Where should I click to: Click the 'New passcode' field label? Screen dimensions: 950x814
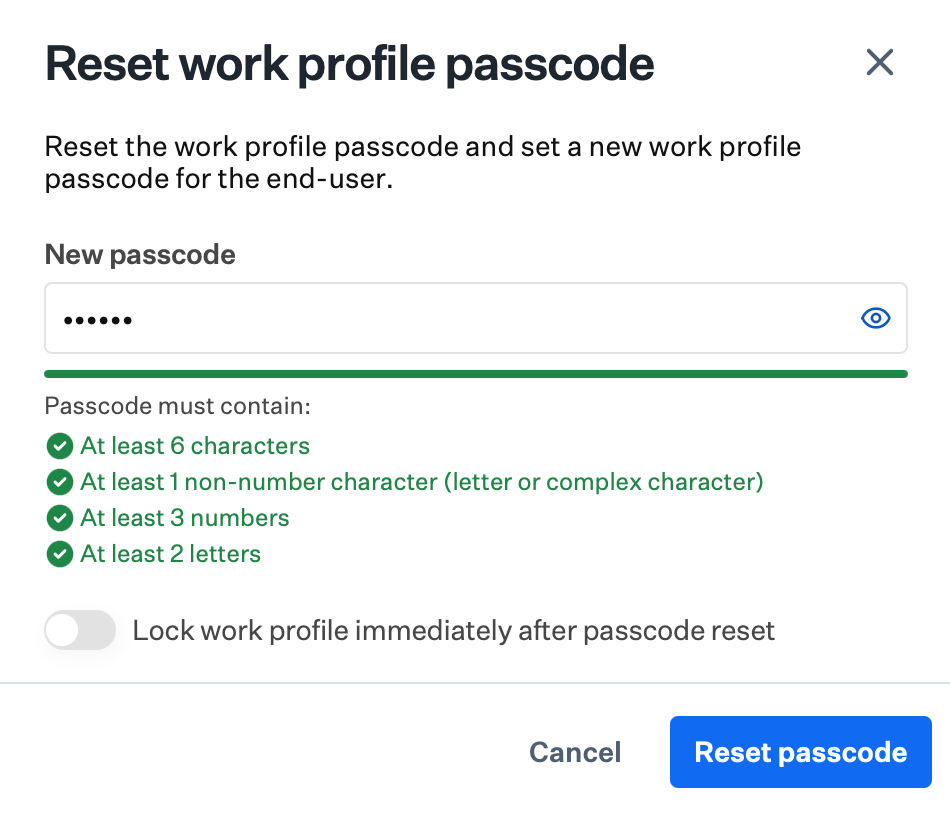point(140,255)
